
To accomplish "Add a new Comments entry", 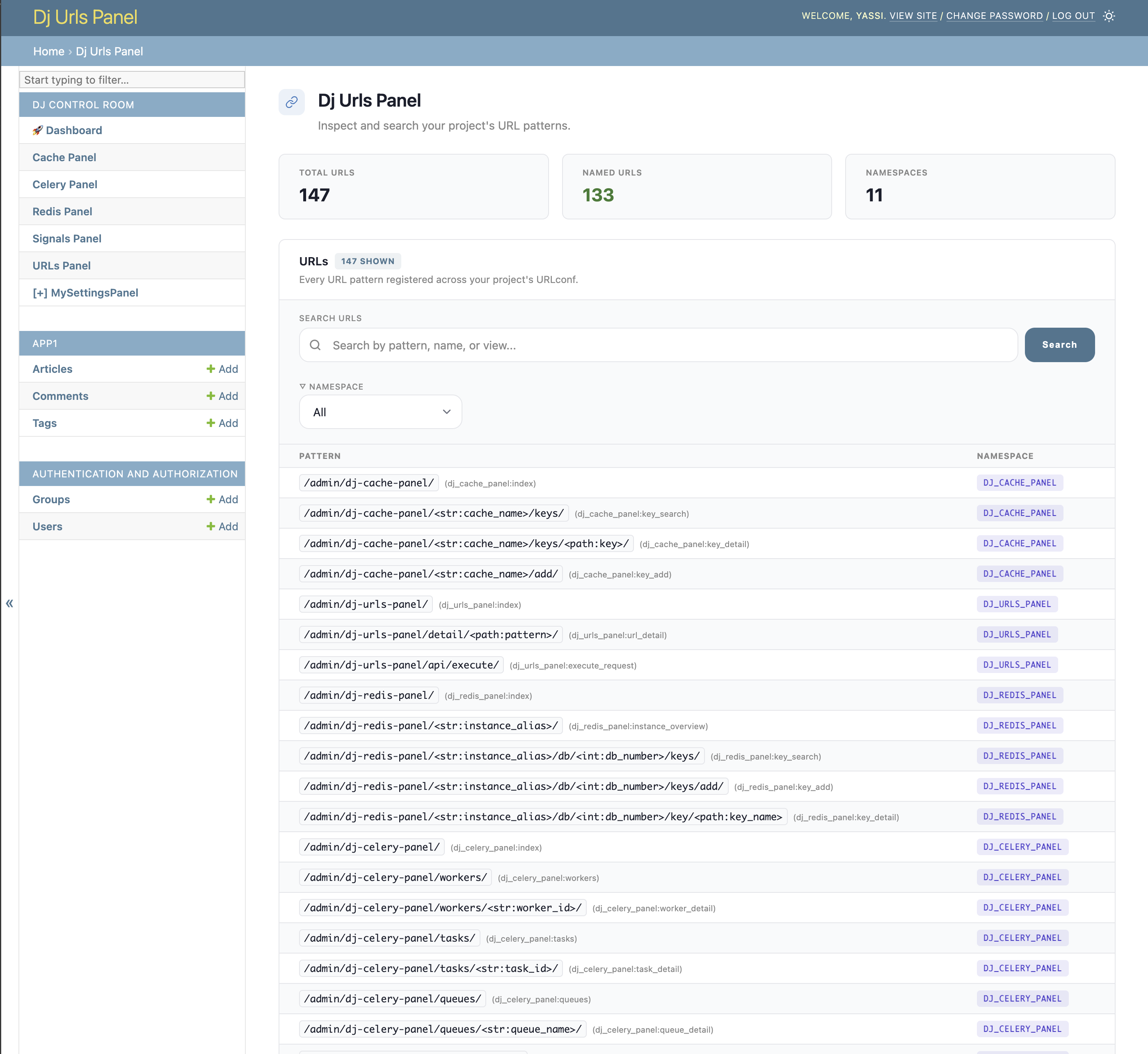I will pos(222,396).
